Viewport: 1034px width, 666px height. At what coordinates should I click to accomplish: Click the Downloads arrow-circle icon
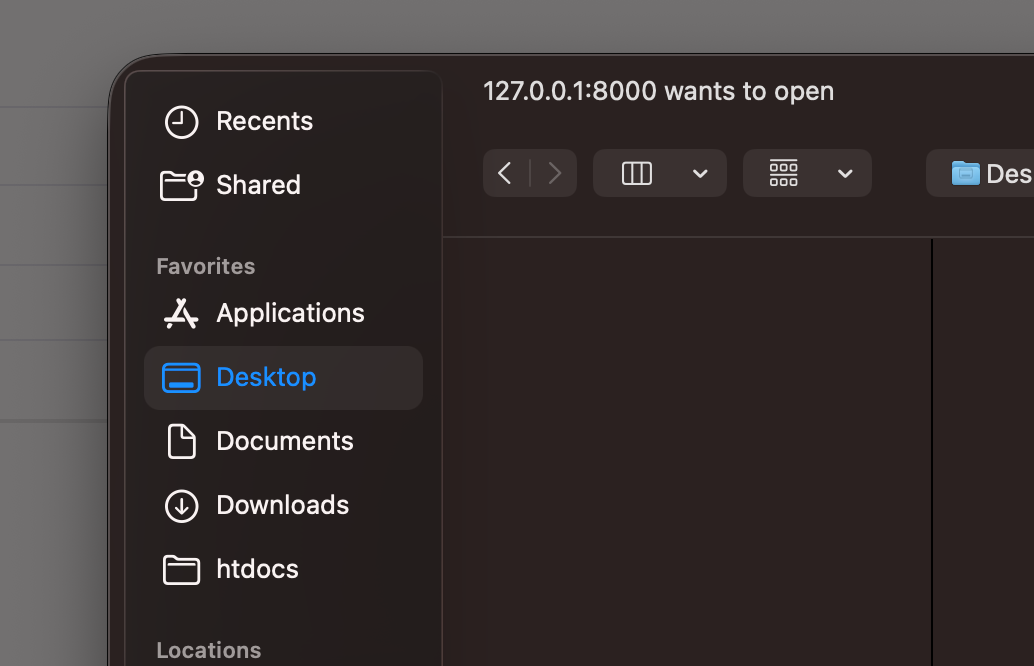[181, 505]
